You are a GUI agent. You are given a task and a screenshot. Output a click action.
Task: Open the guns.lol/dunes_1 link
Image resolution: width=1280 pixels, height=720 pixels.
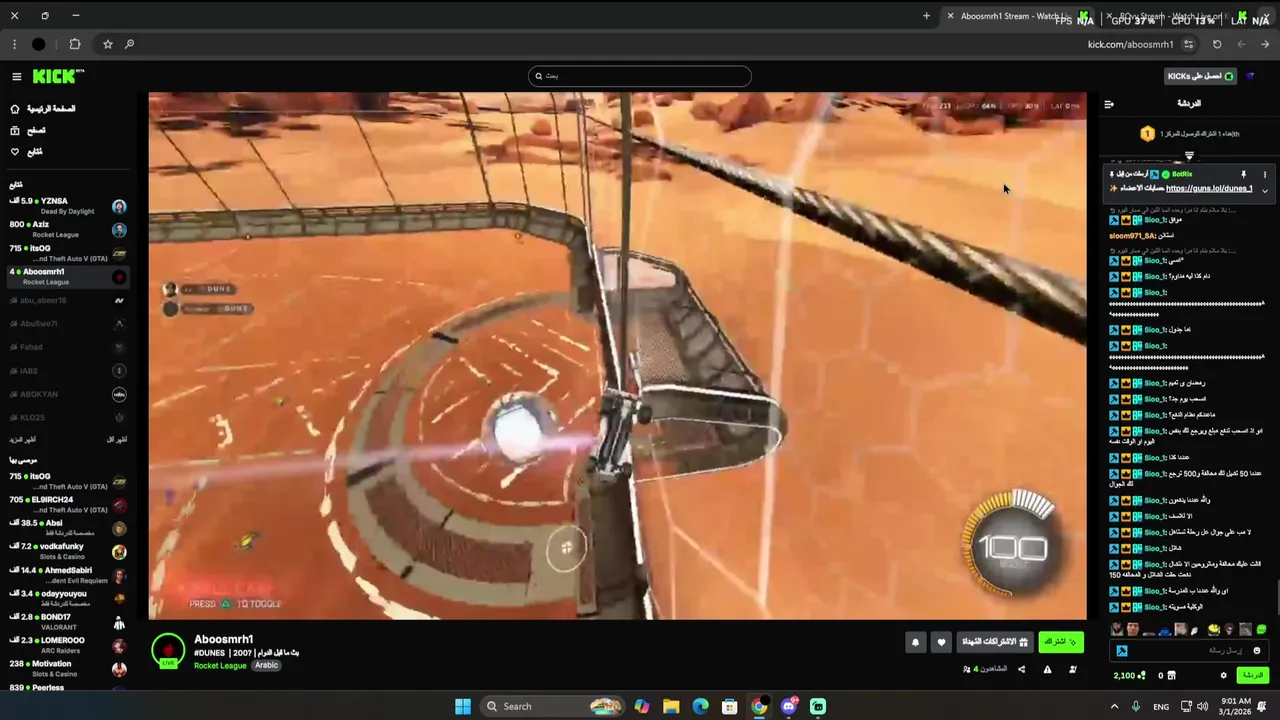point(1209,189)
